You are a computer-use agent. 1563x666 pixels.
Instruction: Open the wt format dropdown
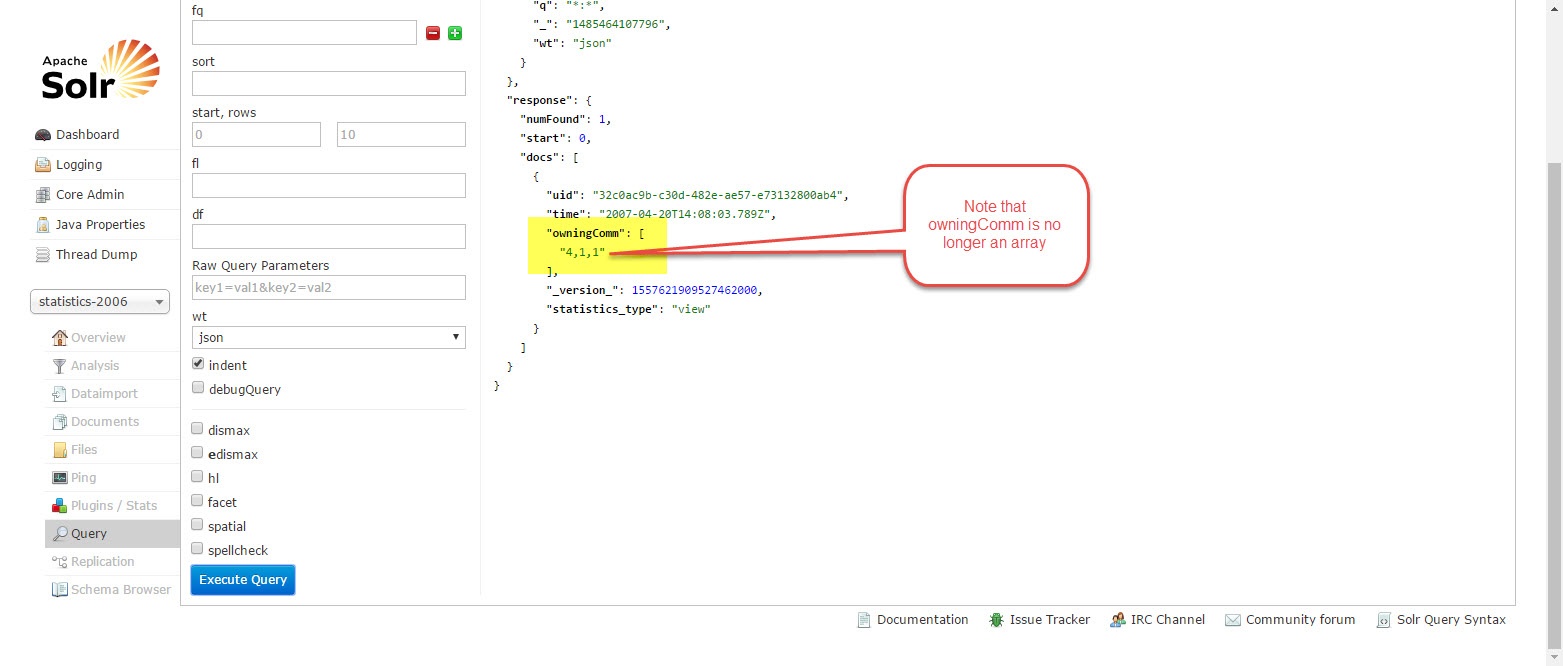[328, 338]
